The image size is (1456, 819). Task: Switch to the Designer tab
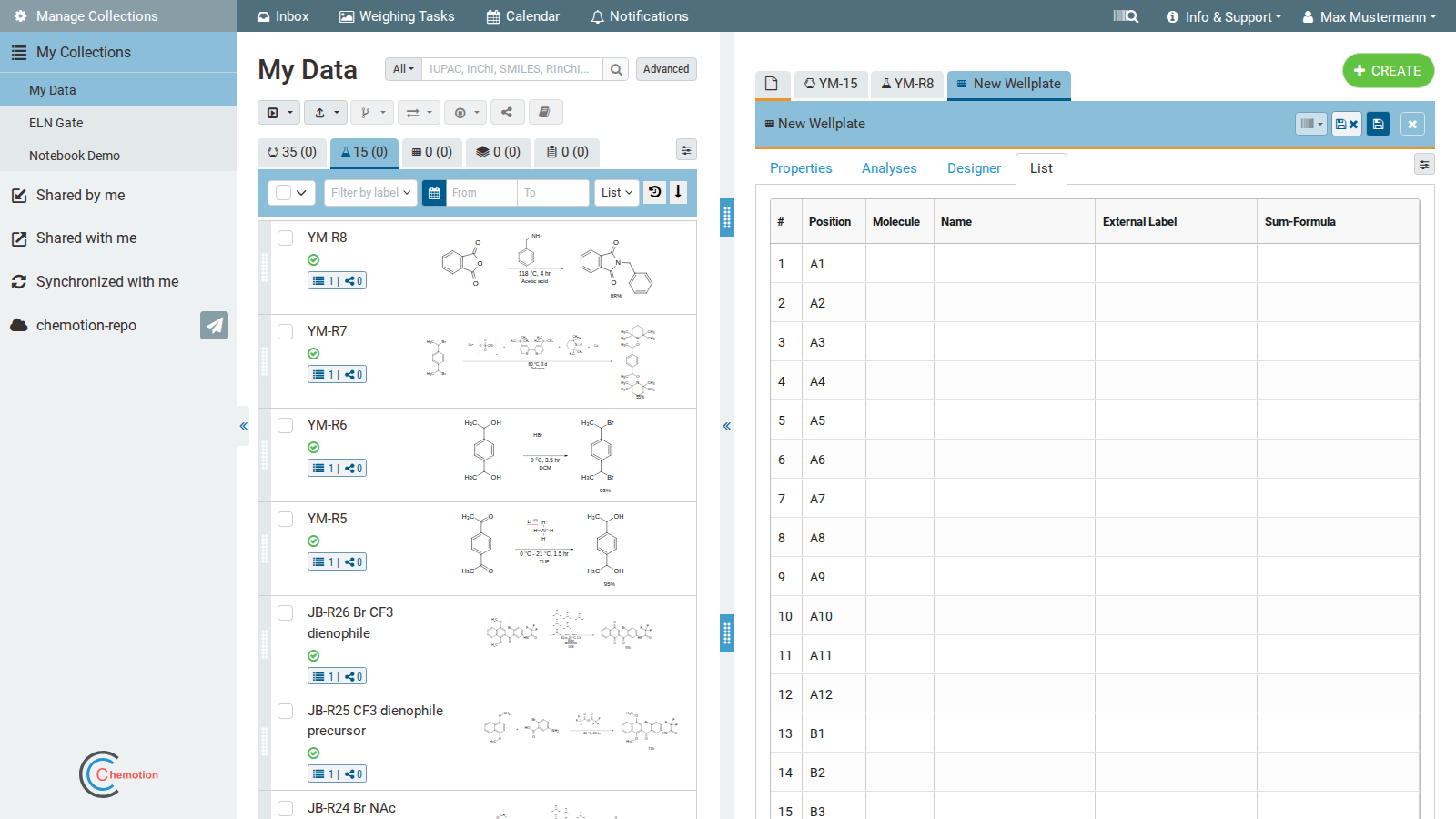point(974,168)
